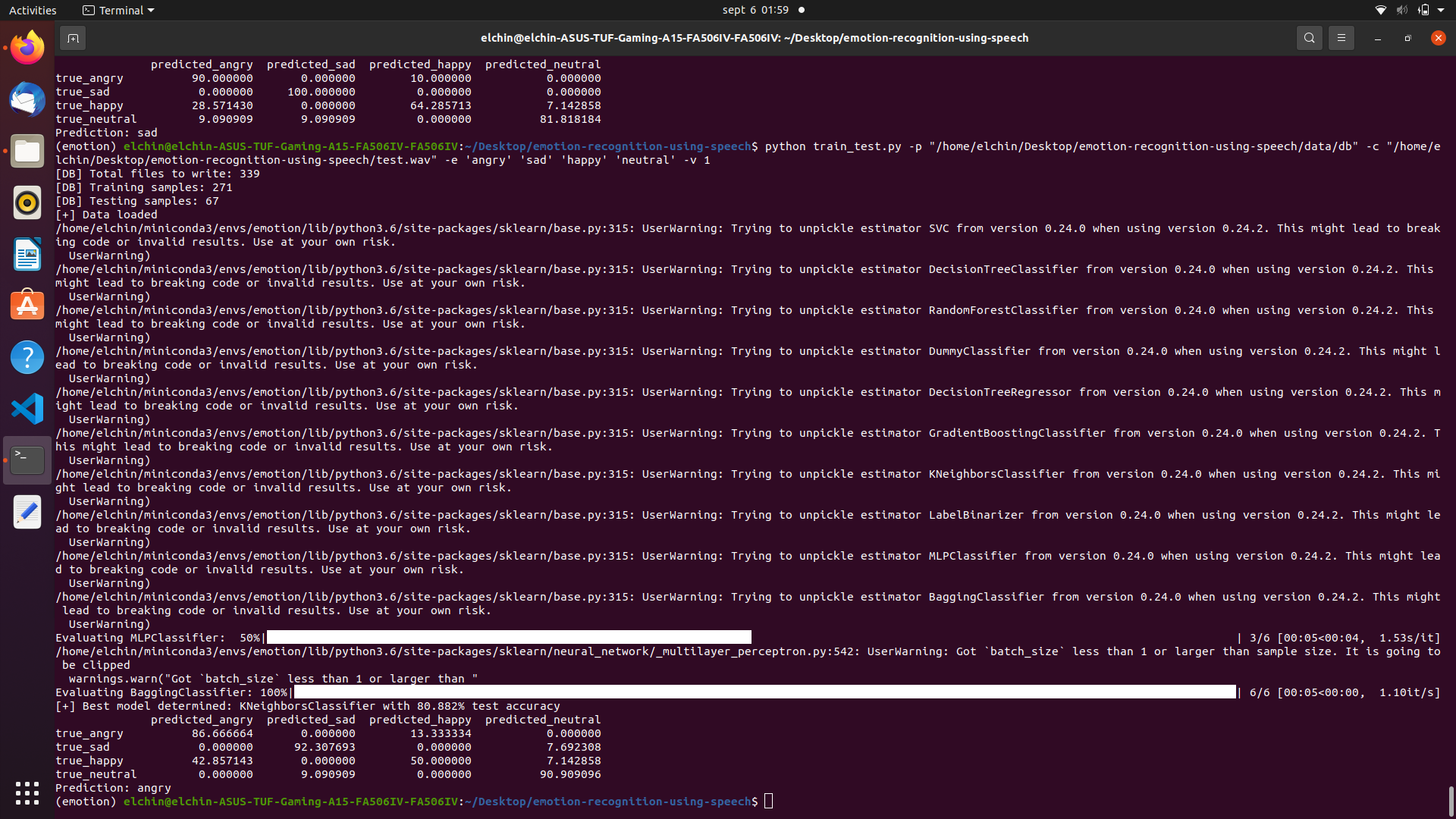The image size is (1456, 819).
Task: Show all applications grid
Action: [x=27, y=792]
